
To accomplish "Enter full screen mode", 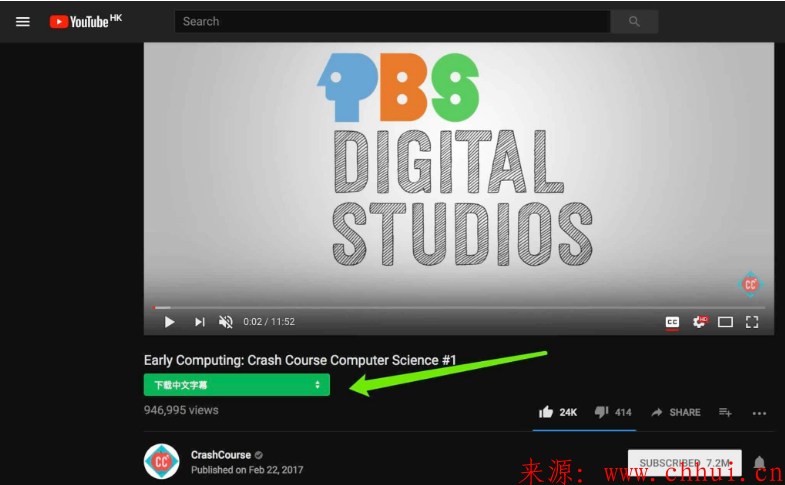I will [751, 322].
